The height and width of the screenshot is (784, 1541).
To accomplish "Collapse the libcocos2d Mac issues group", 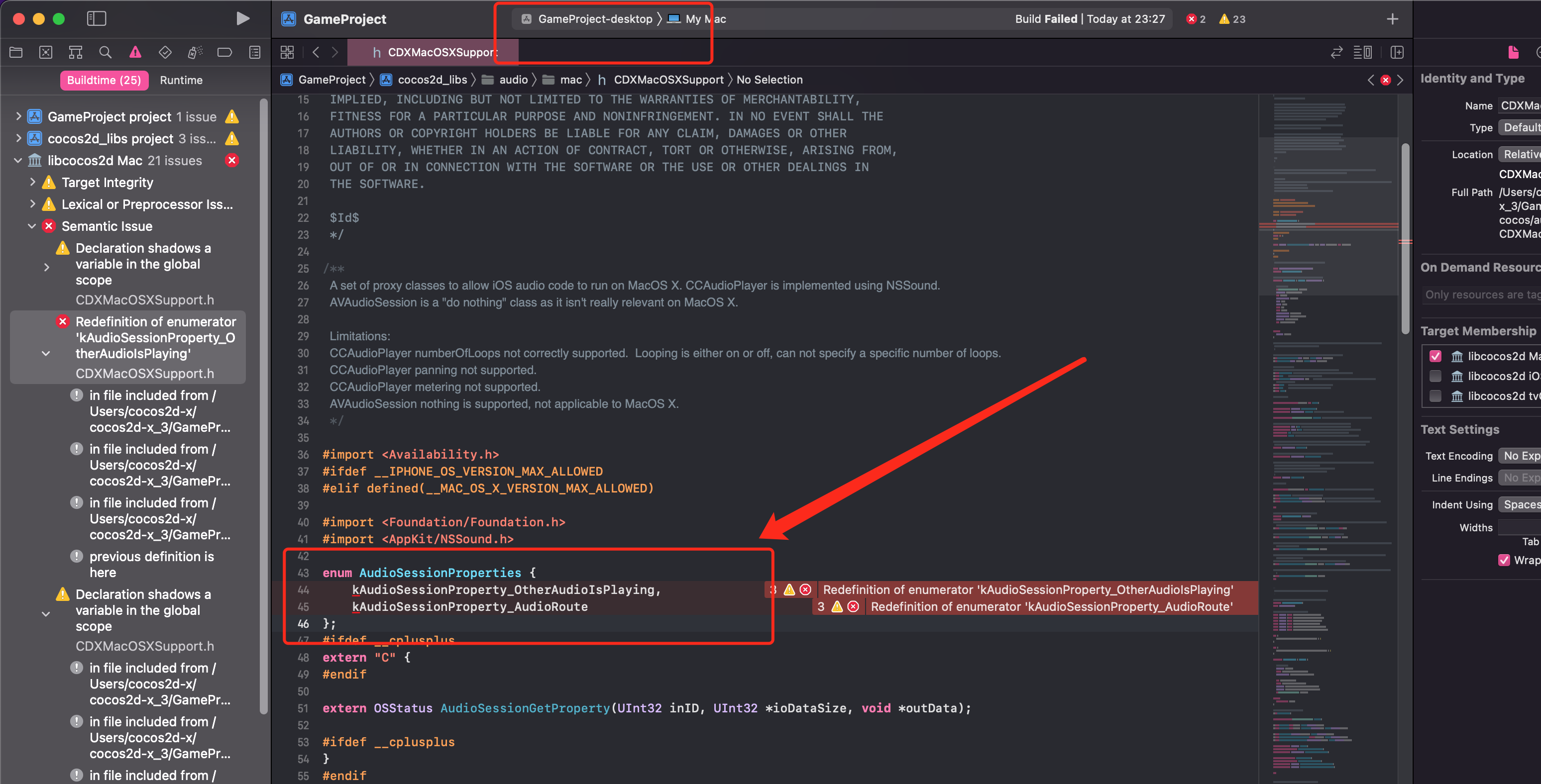I will point(18,160).
